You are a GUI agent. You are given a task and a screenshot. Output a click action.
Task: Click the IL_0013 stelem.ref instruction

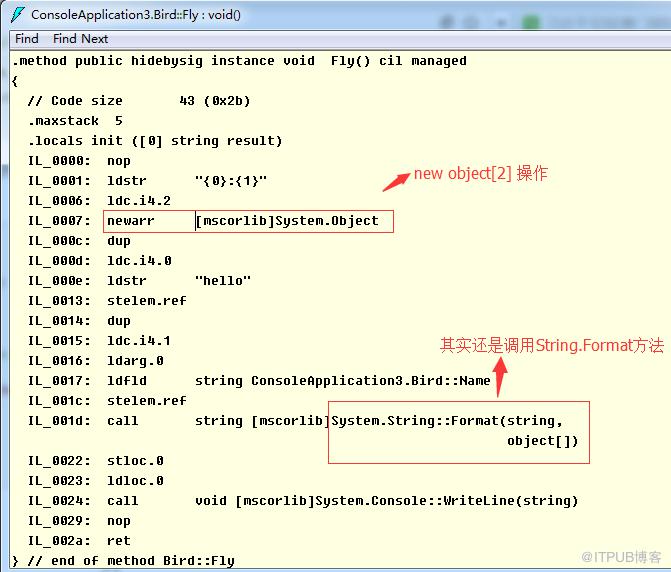tap(107, 301)
